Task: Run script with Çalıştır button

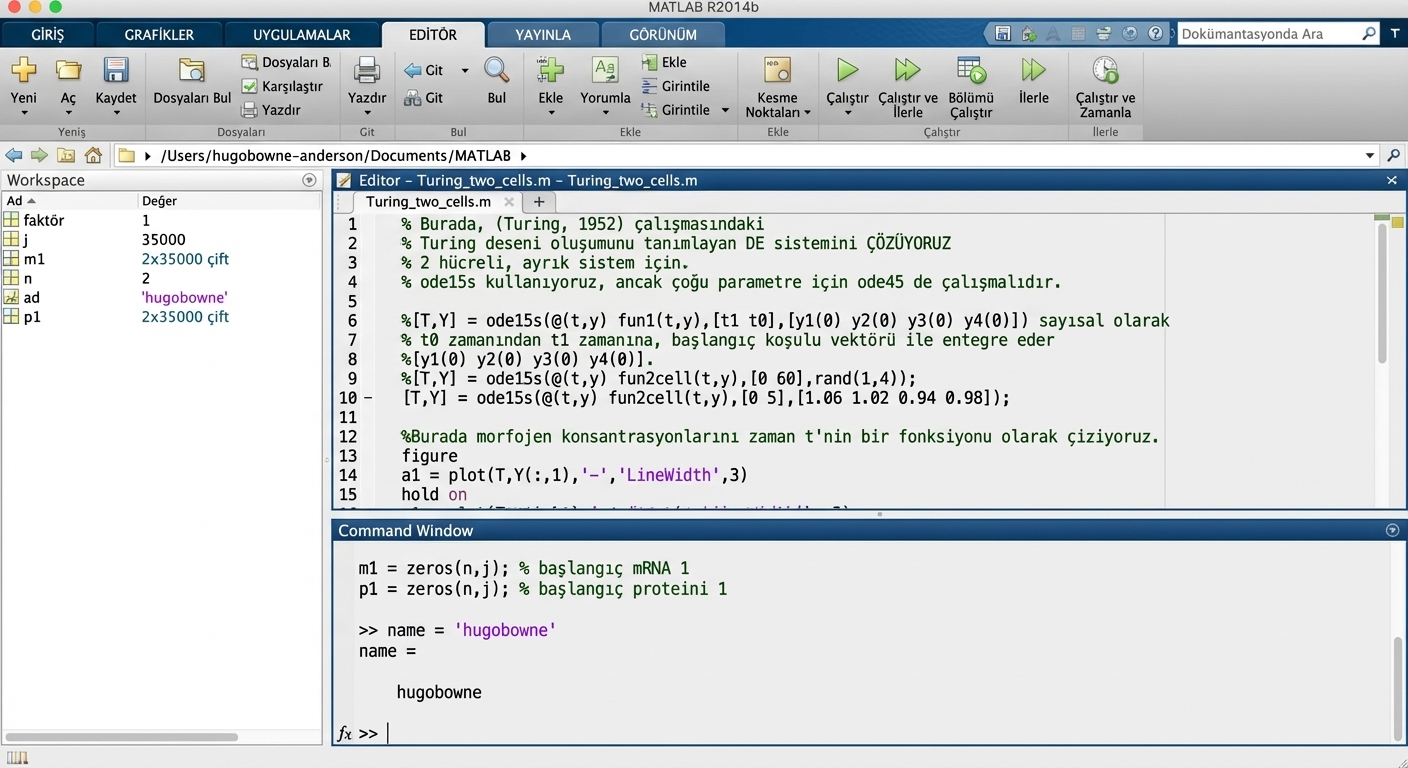Action: coord(847,72)
